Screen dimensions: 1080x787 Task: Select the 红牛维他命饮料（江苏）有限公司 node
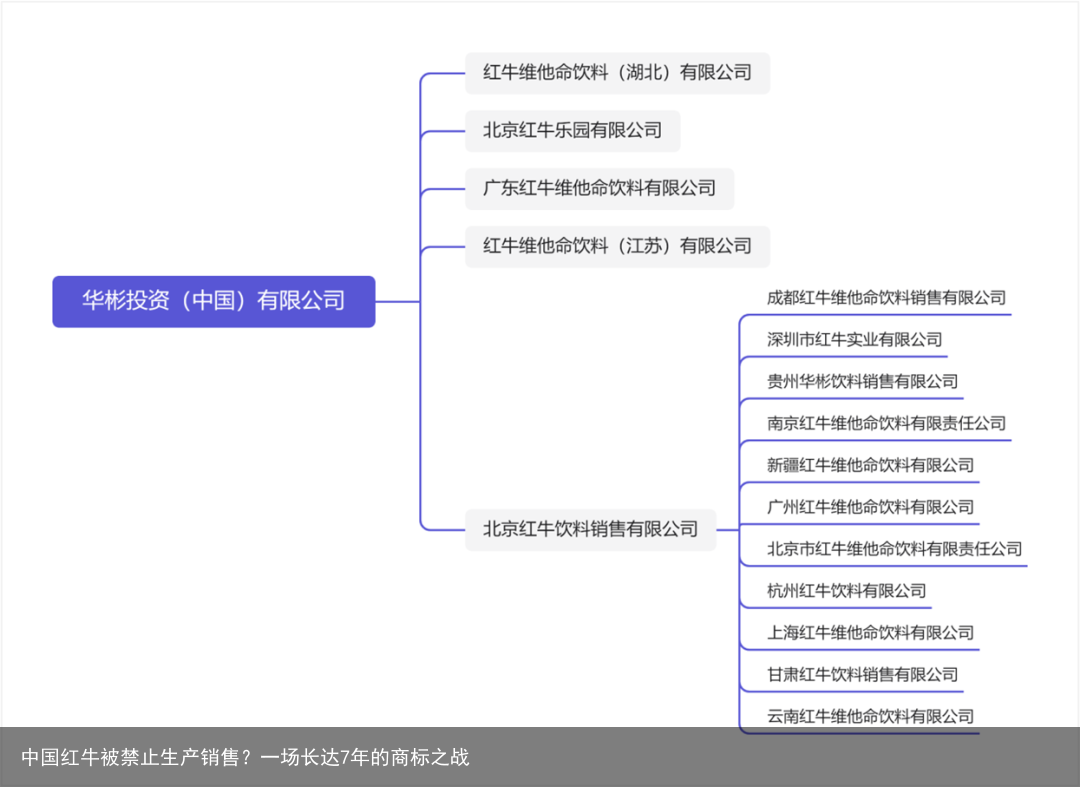tap(617, 246)
